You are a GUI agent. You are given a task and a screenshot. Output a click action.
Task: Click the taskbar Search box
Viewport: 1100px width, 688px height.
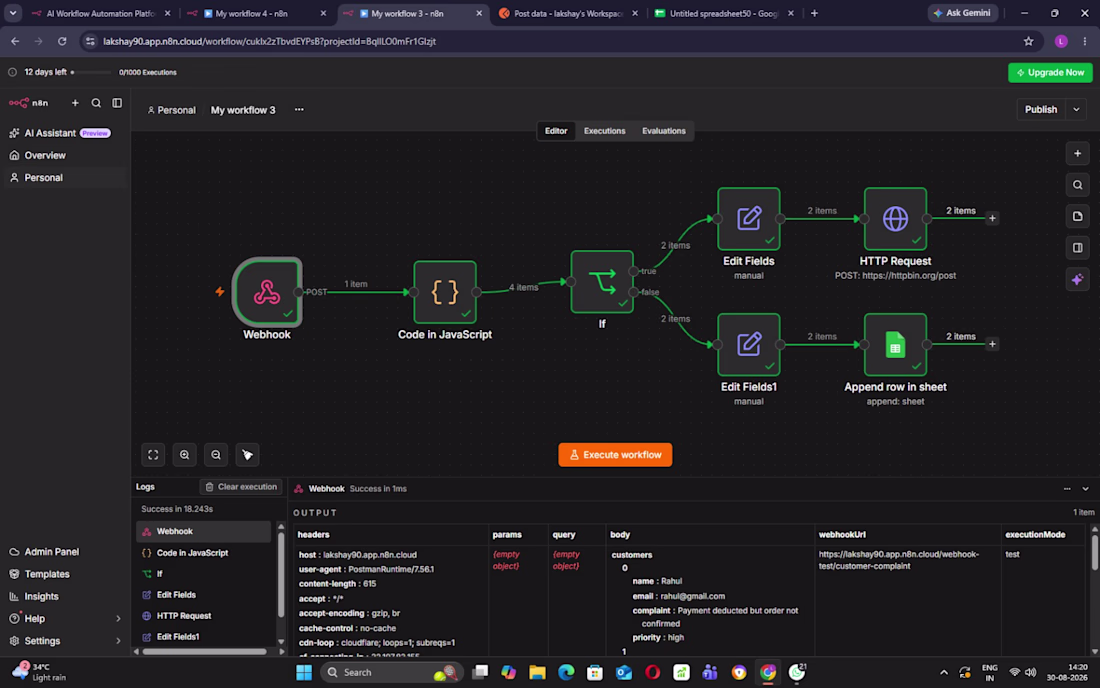pos(391,673)
